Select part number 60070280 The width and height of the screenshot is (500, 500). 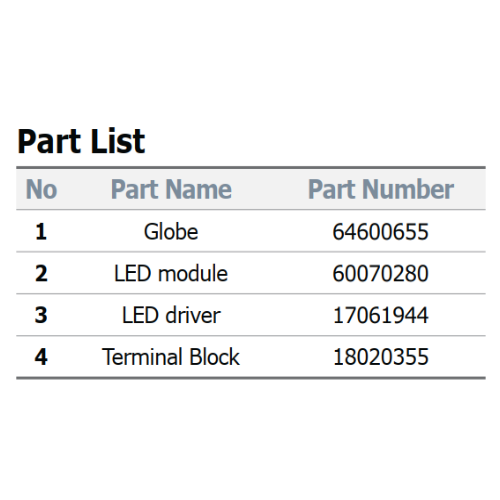point(381,274)
